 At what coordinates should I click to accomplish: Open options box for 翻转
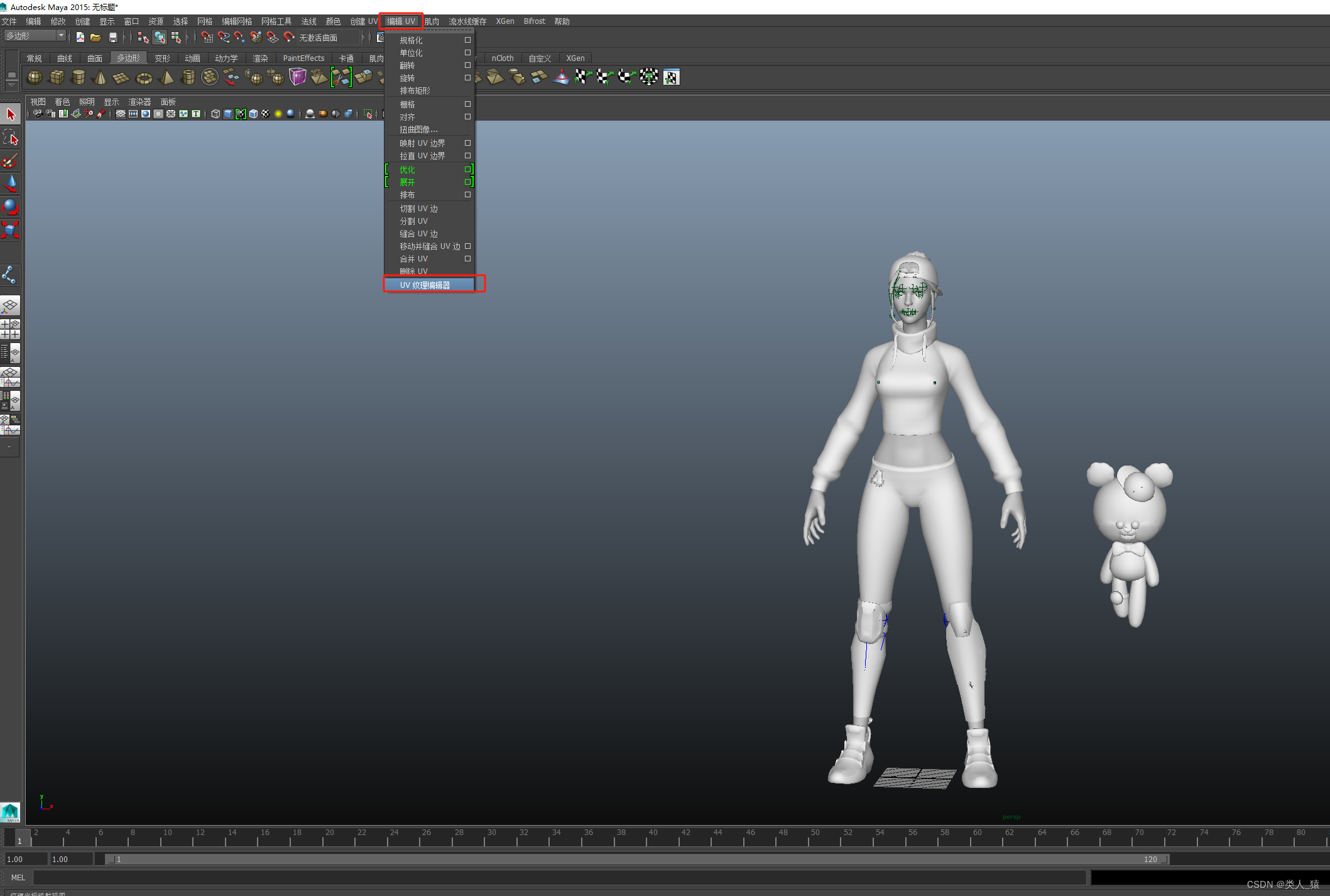point(467,65)
